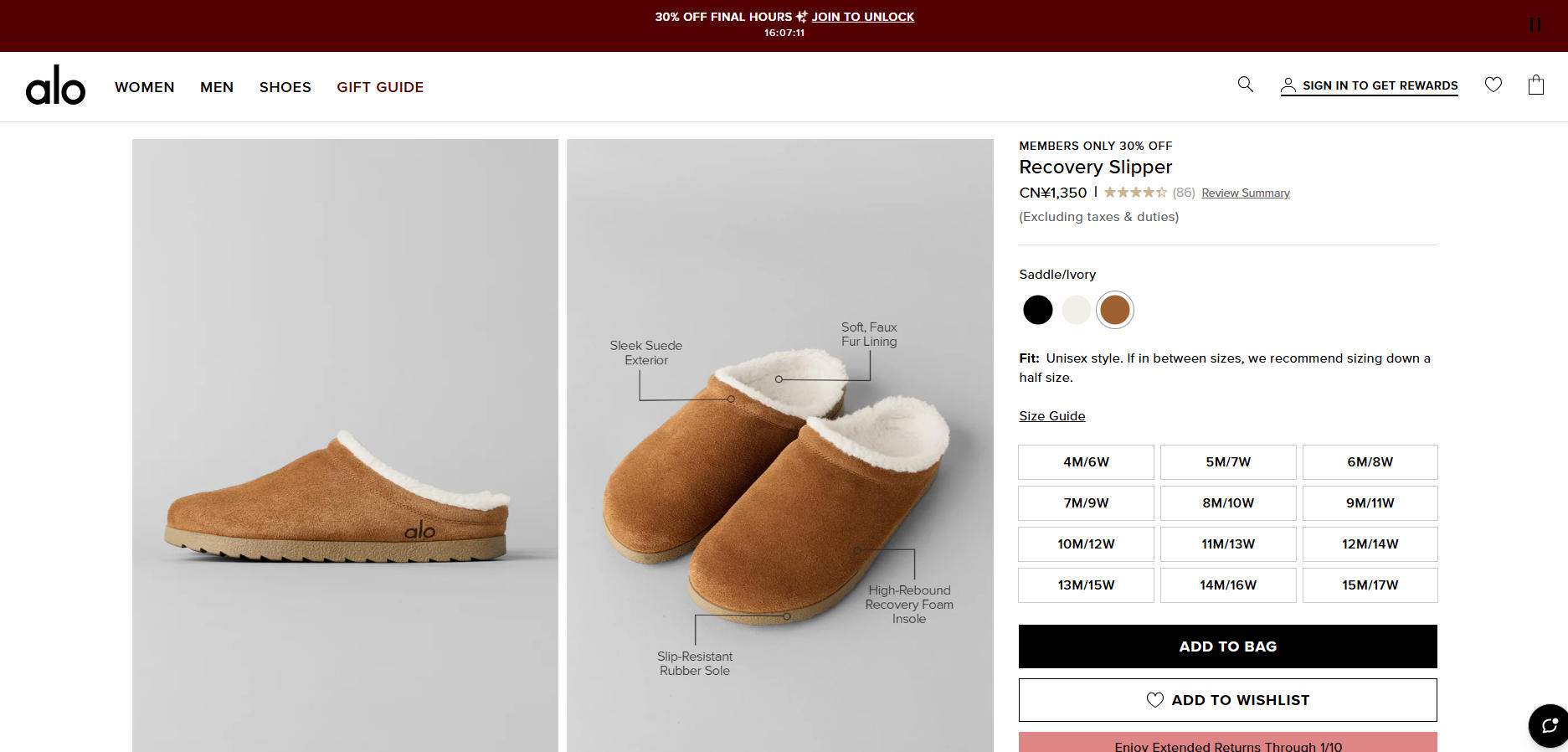Choose the saddle brown color swatch

click(x=1114, y=310)
